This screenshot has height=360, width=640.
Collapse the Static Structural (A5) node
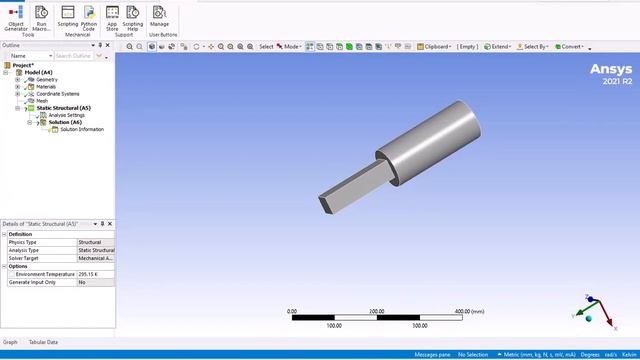click(18, 108)
